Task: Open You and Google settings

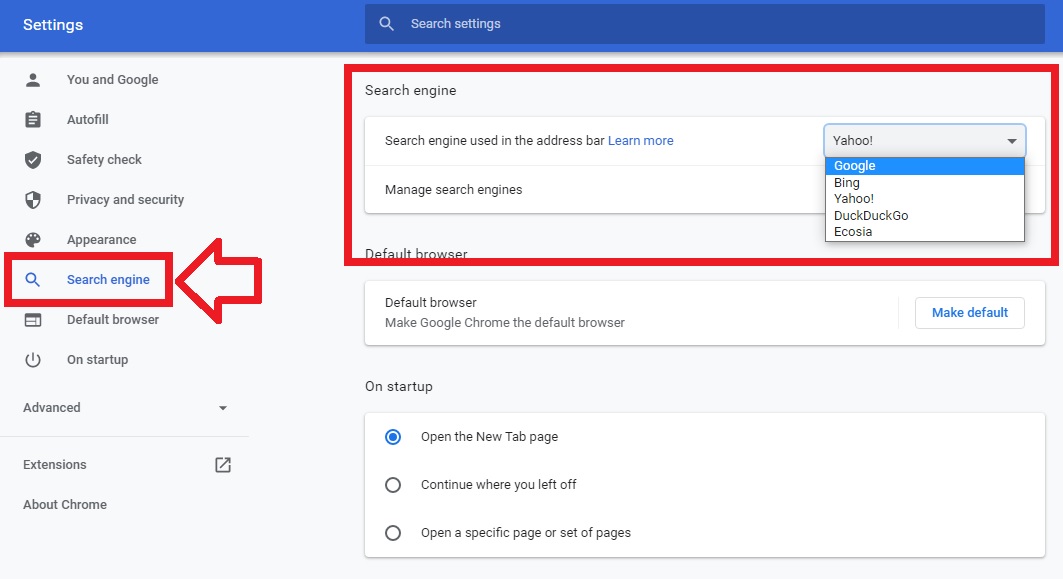Action: (x=113, y=80)
